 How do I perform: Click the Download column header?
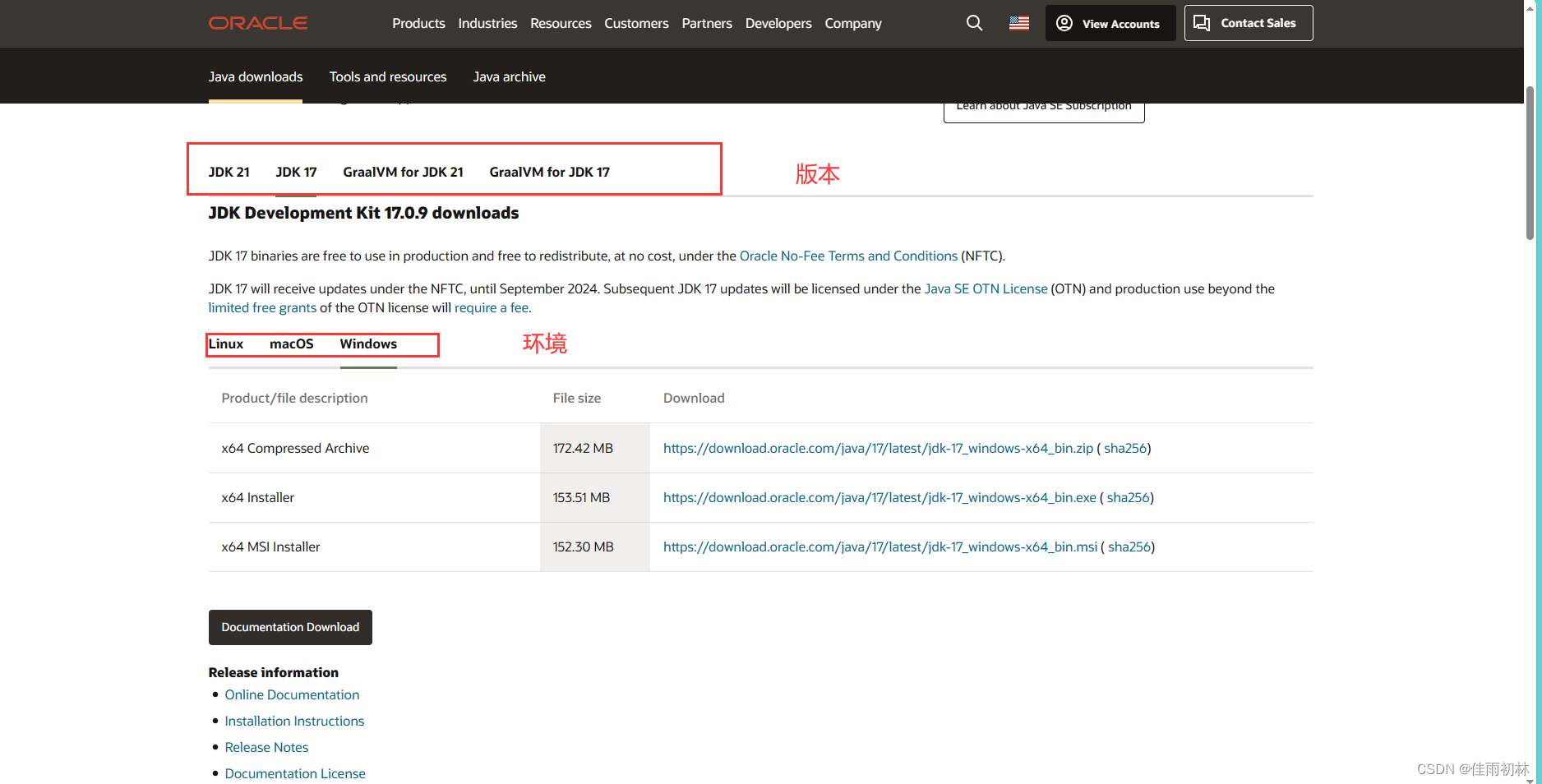(x=694, y=398)
